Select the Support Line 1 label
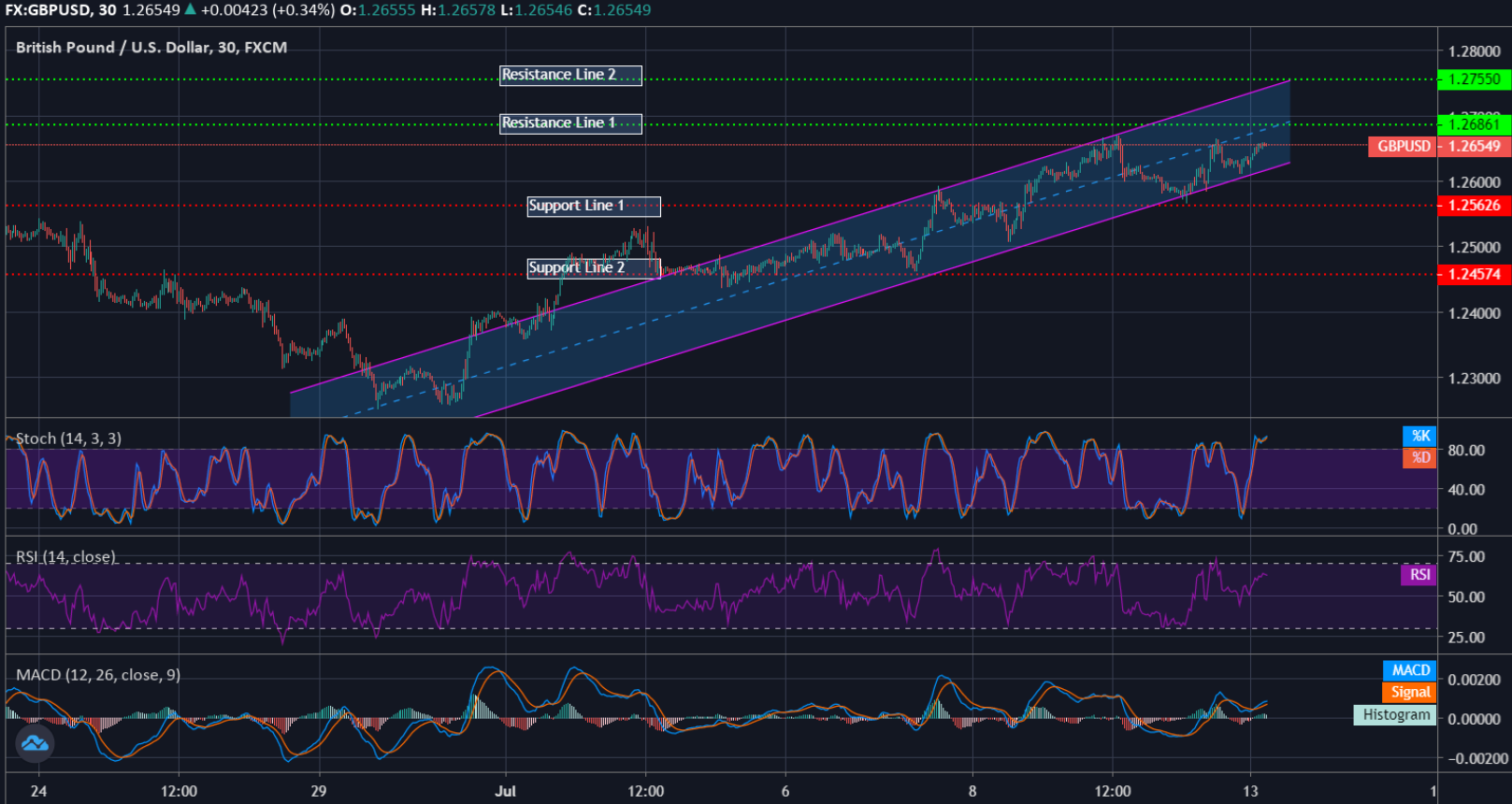The height and width of the screenshot is (804, 1512). pyautogui.click(x=594, y=206)
